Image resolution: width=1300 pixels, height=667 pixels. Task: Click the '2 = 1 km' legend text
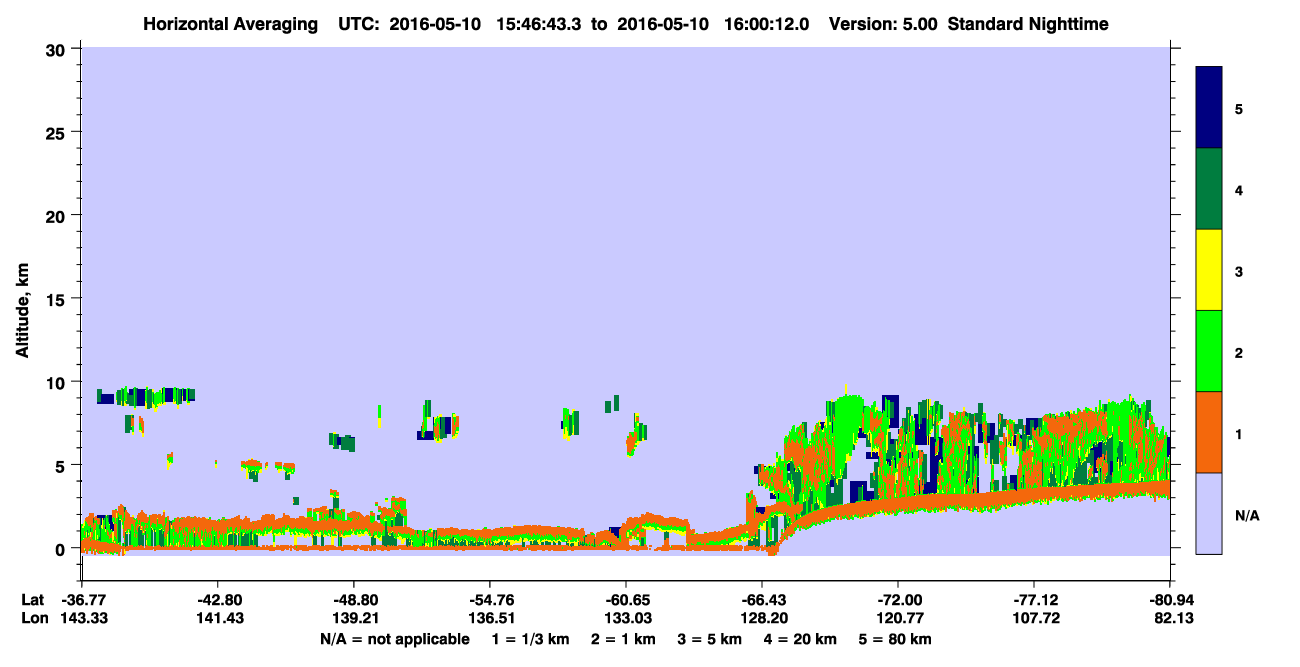[x=625, y=639]
